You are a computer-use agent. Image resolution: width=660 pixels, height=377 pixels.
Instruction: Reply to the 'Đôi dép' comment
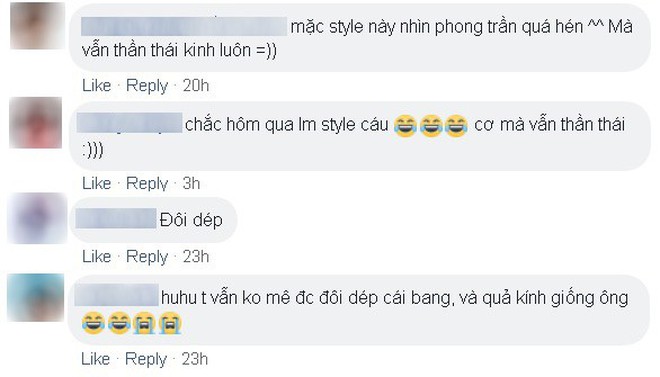[x=147, y=257]
